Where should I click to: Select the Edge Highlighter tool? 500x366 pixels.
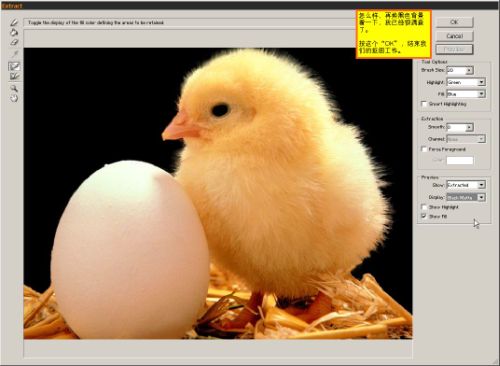[14, 23]
